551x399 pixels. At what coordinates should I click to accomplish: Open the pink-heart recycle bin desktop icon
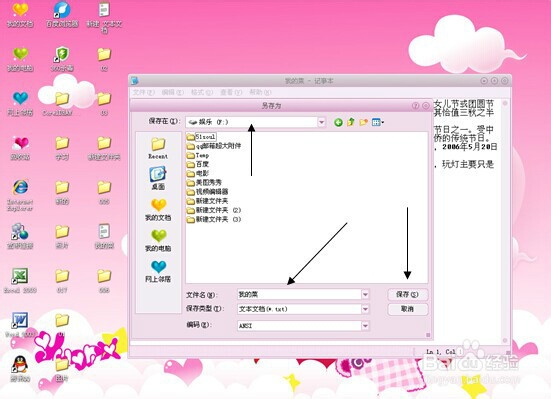pos(20,148)
